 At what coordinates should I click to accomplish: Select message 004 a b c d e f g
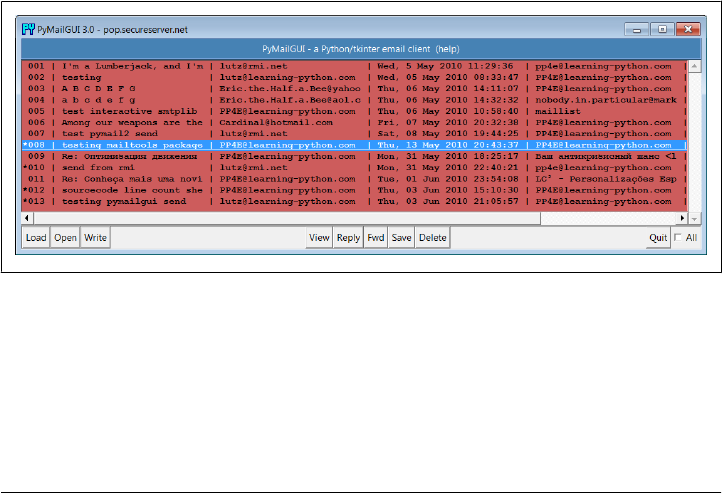[354, 100]
